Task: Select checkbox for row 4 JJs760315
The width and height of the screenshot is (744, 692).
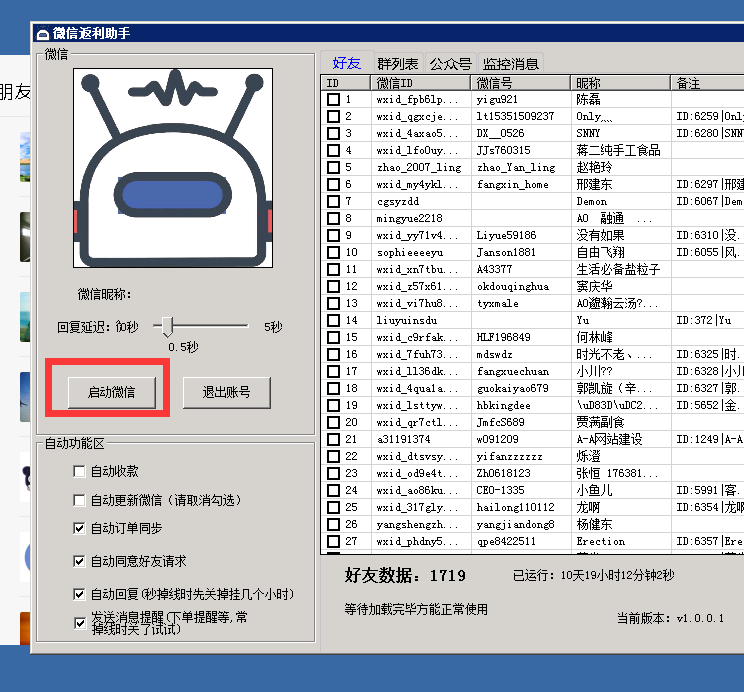Action: pos(334,150)
